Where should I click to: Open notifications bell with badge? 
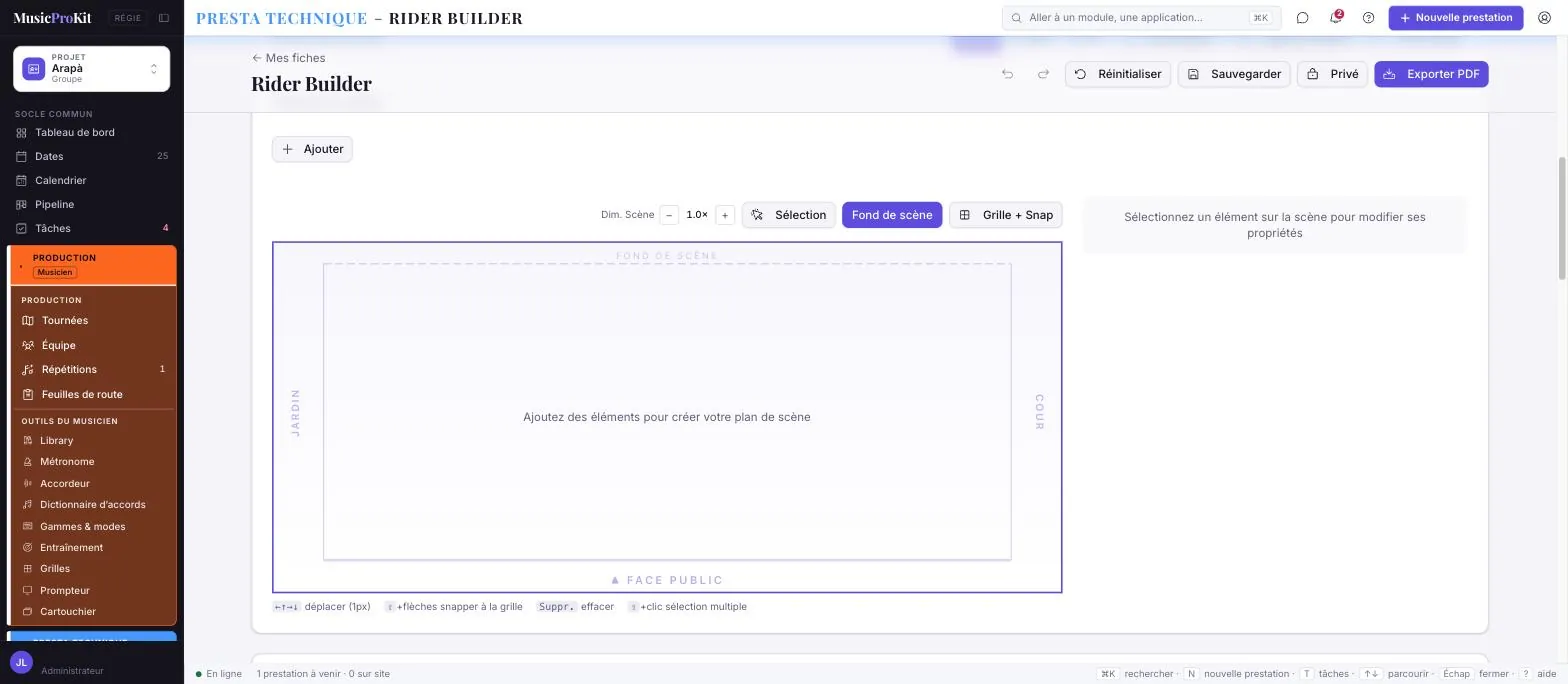[1336, 18]
